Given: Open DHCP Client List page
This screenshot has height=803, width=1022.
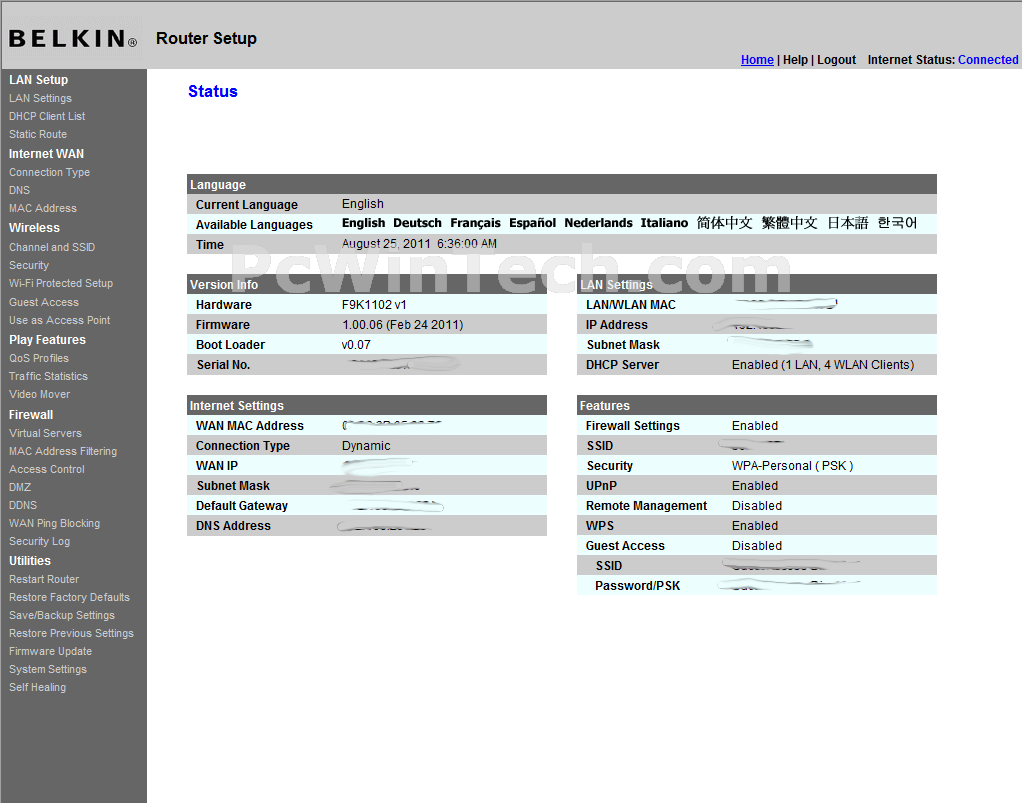Looking at the screenshot, I should [47, 116].
